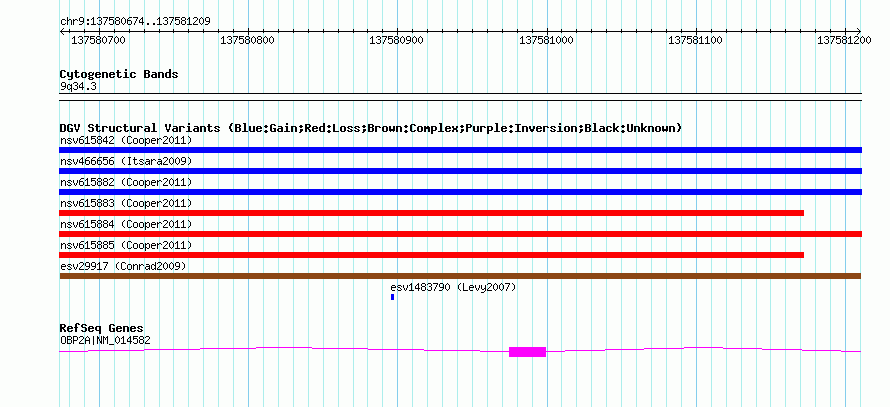Open the esv1483790 (Levy2007) label
The height and width of the screenshot is (407, 890).
[454, 287]
